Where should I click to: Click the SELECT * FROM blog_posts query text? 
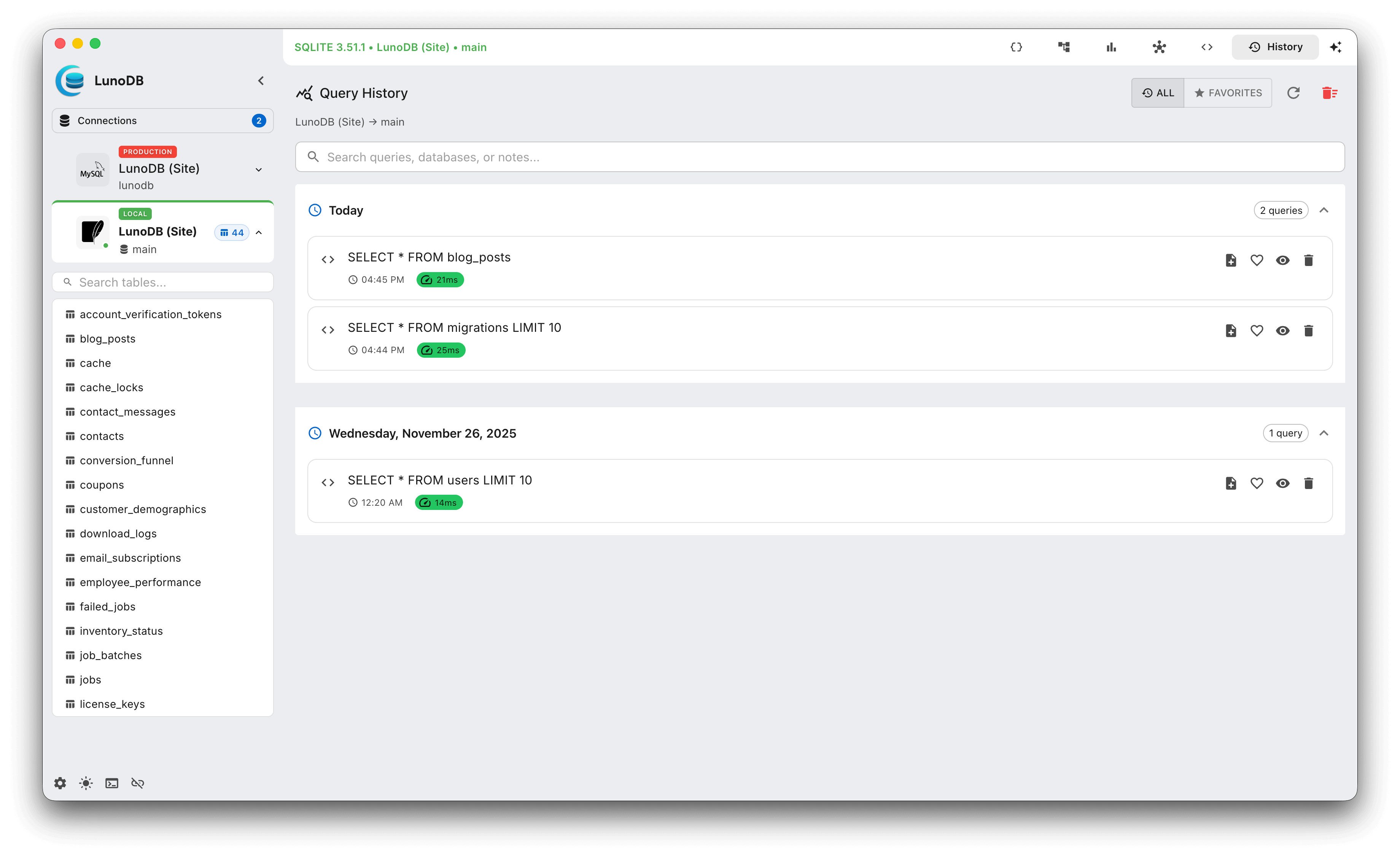429,257
